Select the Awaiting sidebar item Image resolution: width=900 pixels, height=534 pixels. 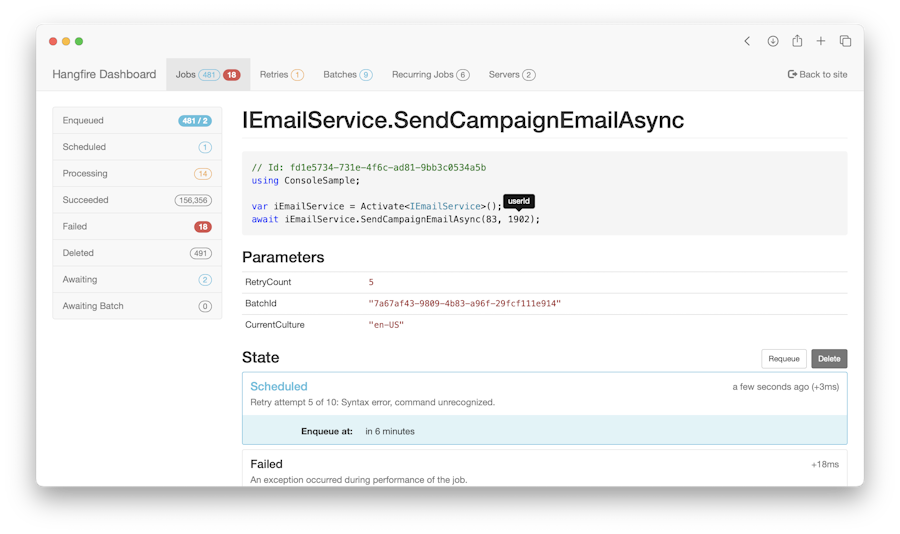pos(137,279)
